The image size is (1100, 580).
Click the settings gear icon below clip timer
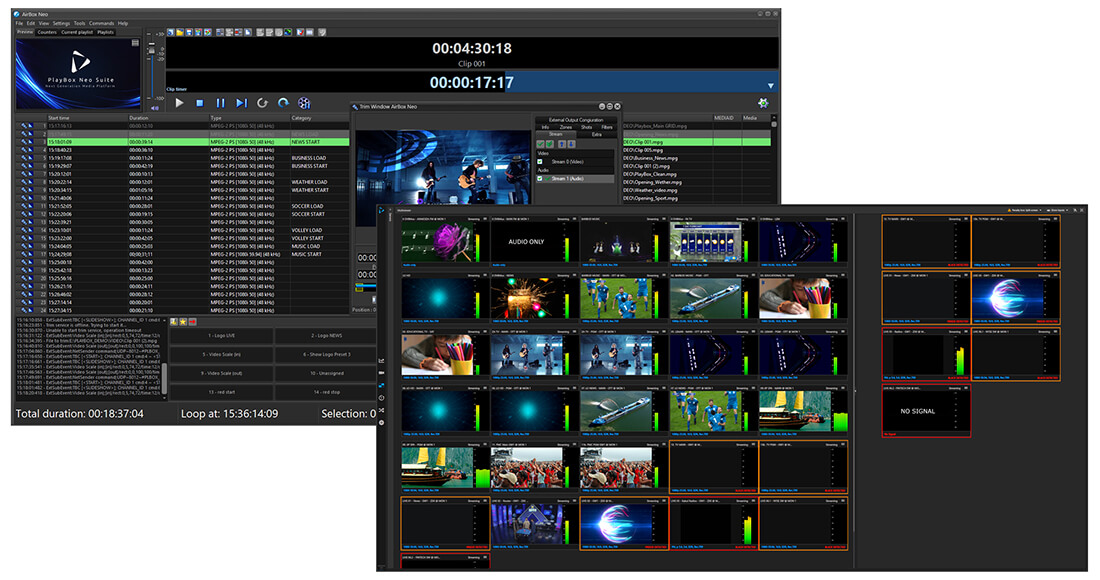click(763, 103)
